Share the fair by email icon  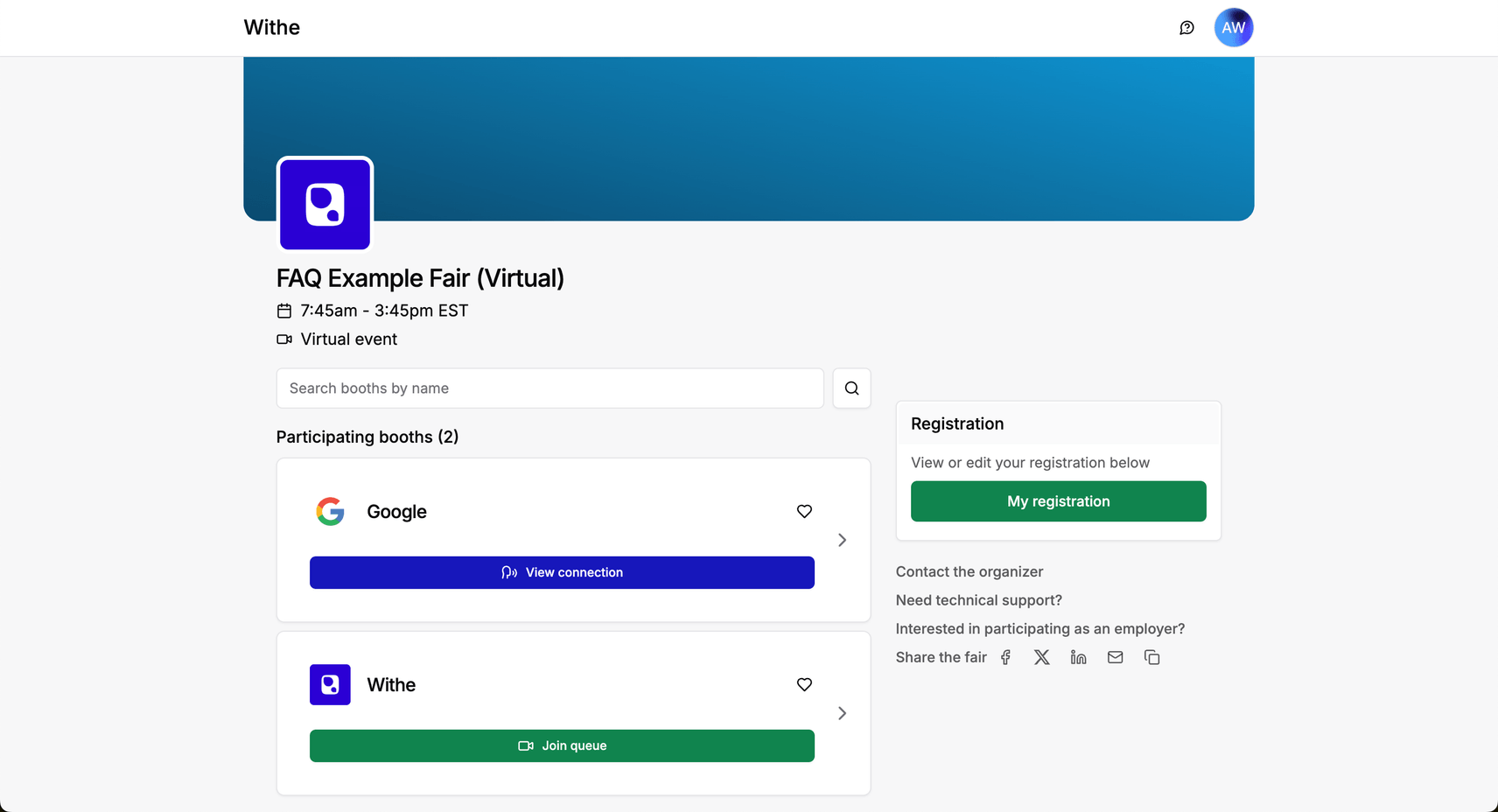click(1115, 658)
